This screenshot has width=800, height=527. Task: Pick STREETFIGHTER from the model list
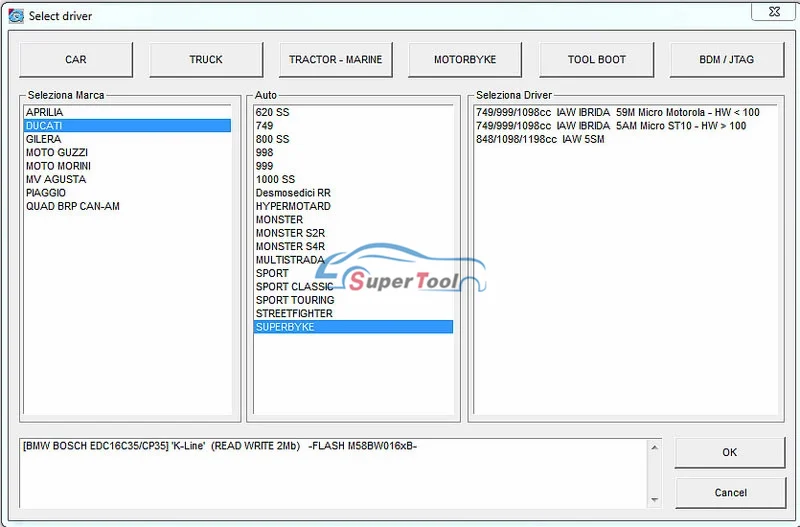353,313
